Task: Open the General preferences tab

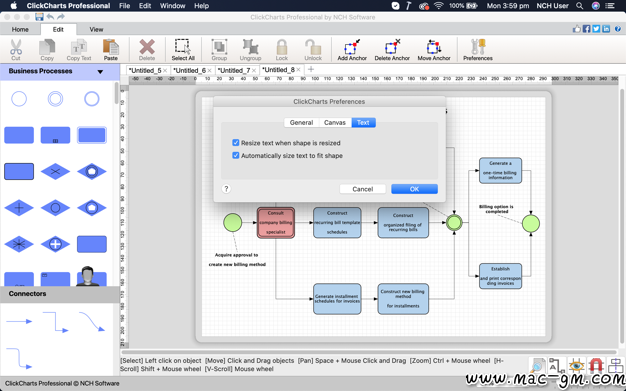Action: point(301,123)
